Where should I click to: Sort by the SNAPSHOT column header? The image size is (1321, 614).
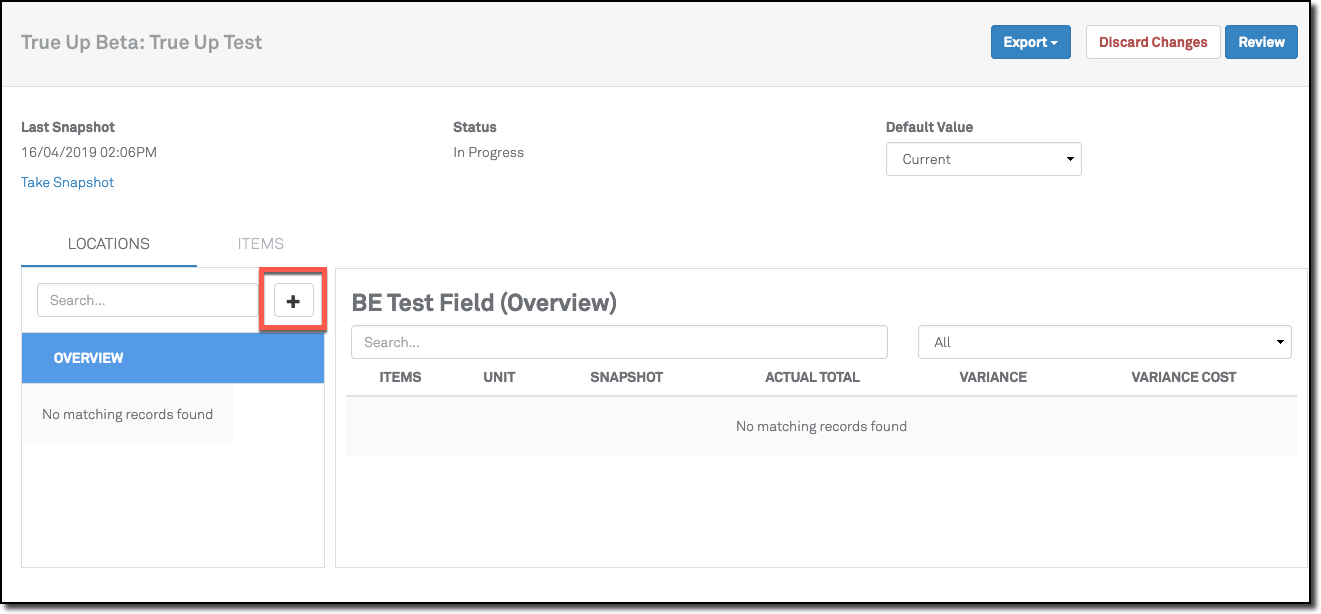tap(626, 377)
